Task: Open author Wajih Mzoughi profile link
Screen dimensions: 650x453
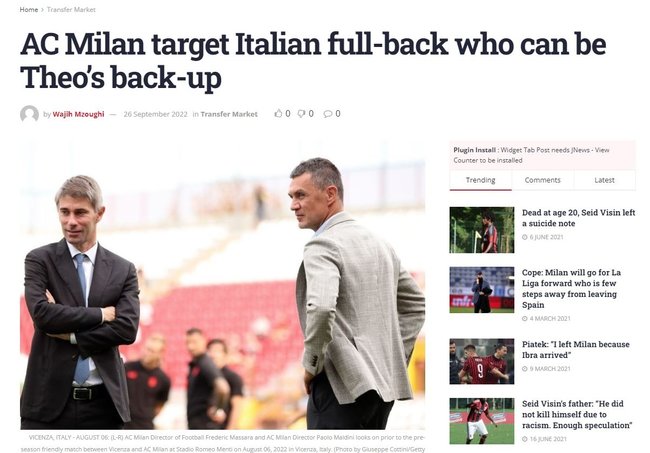Action: (x=78, y=114)
